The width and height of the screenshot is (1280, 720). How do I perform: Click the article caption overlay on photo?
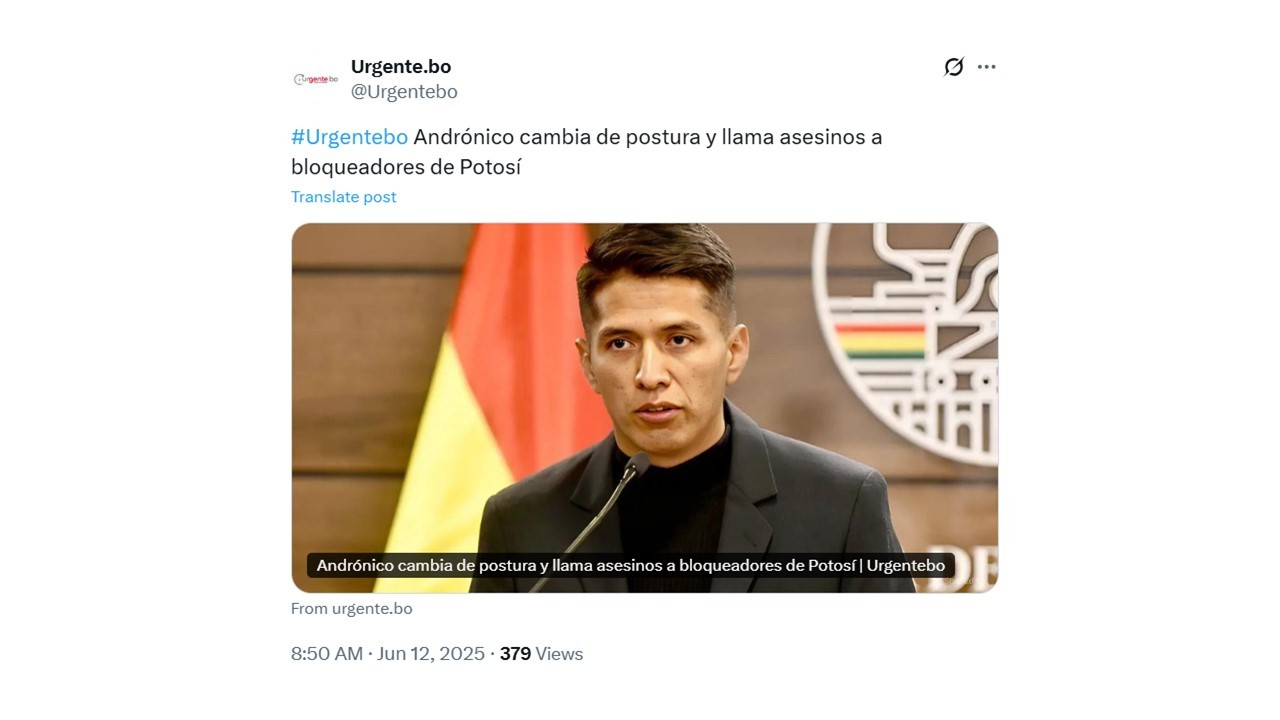click(631, 566)
